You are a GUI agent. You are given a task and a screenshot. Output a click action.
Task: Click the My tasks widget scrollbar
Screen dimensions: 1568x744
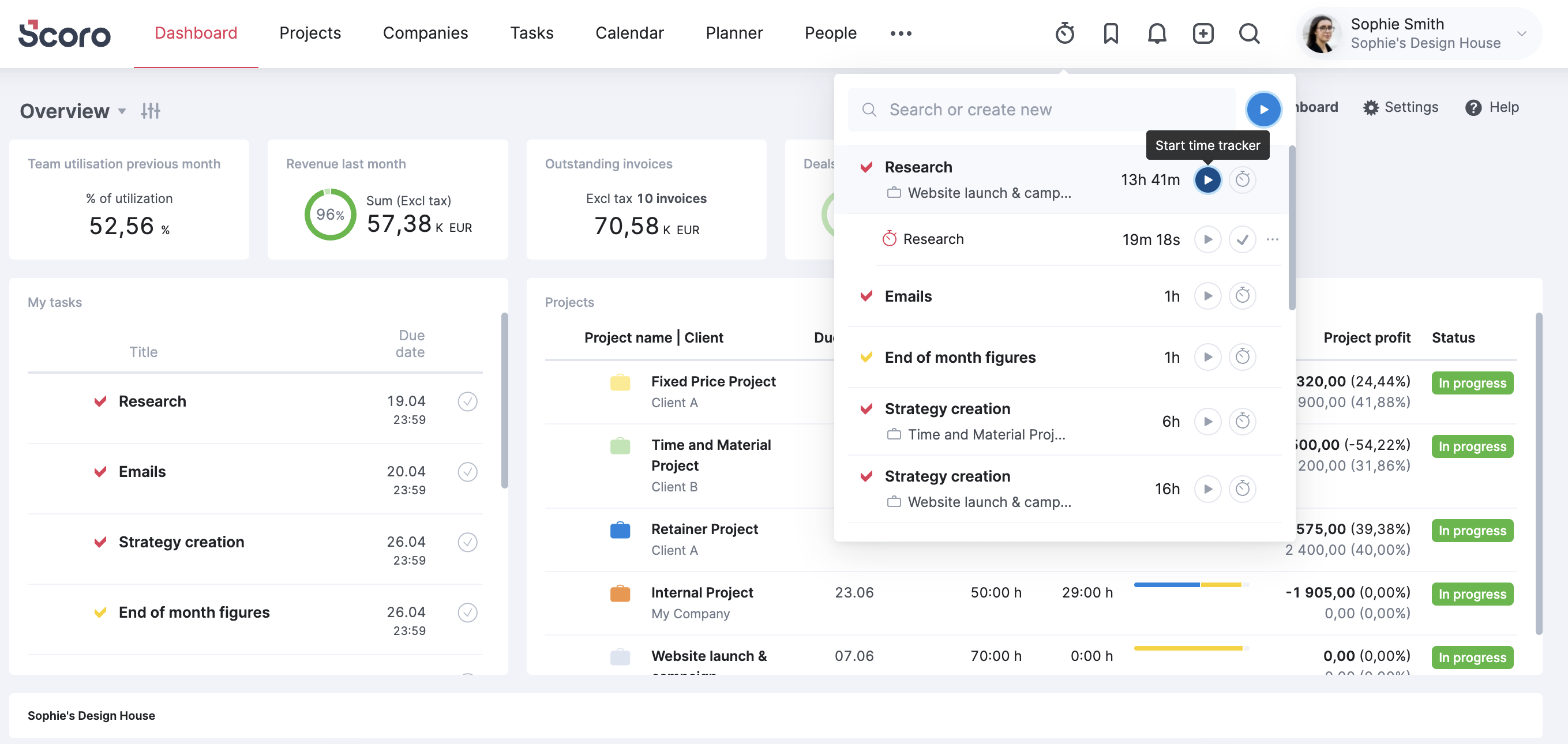point(504,400)
